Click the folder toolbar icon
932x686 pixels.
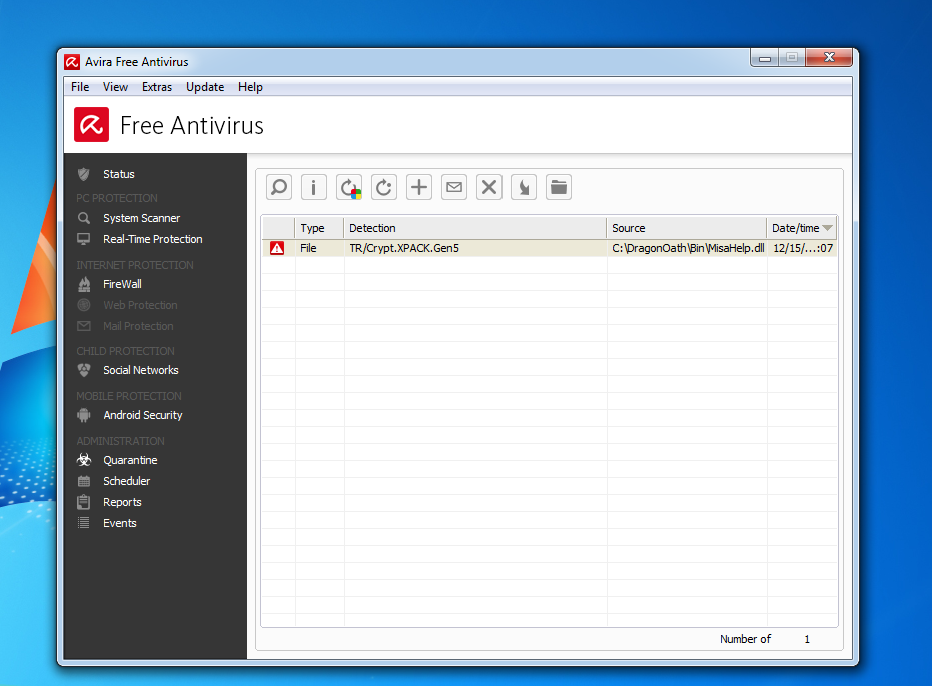[559, 187]
